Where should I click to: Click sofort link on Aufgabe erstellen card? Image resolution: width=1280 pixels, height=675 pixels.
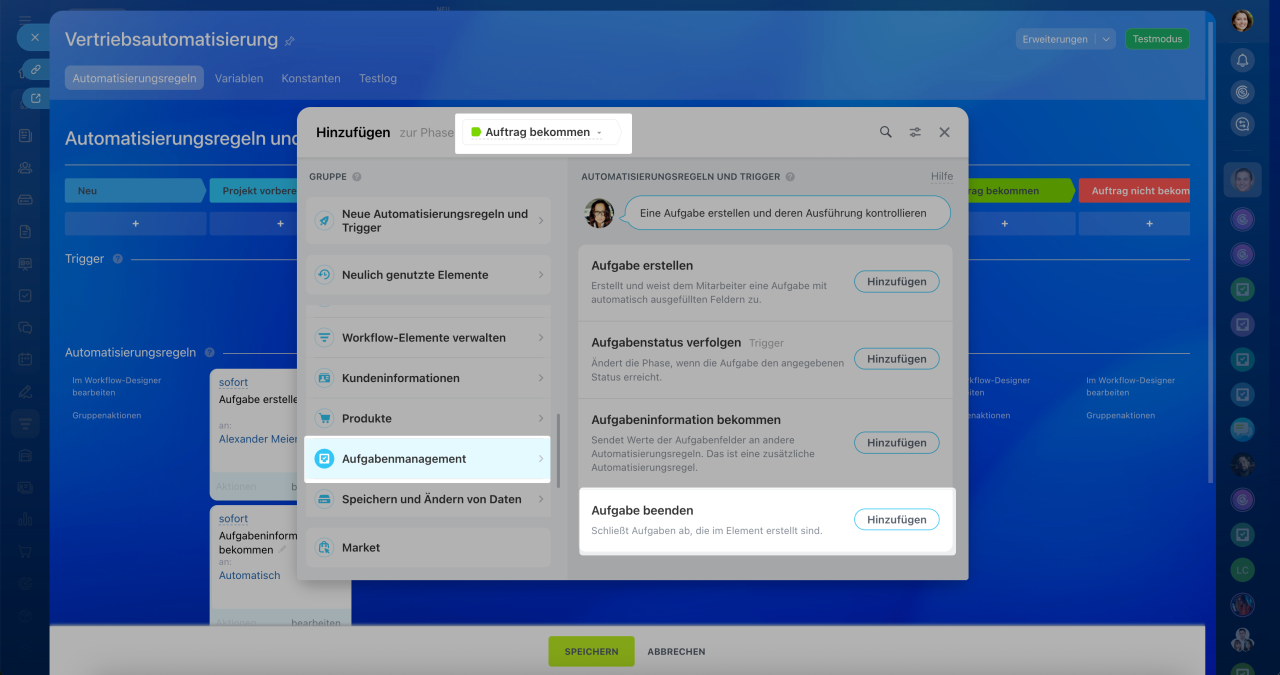(x=233, y=382)
